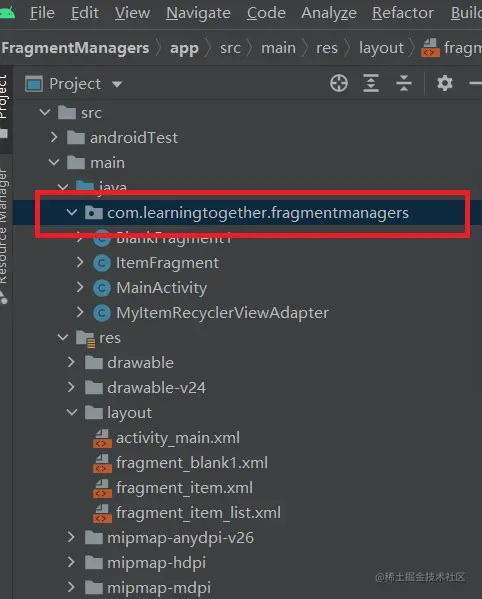This screenshot has height=599, width=482.
Task: Click the app breadcrumb in navigation bar
Action: click(184, 49)
